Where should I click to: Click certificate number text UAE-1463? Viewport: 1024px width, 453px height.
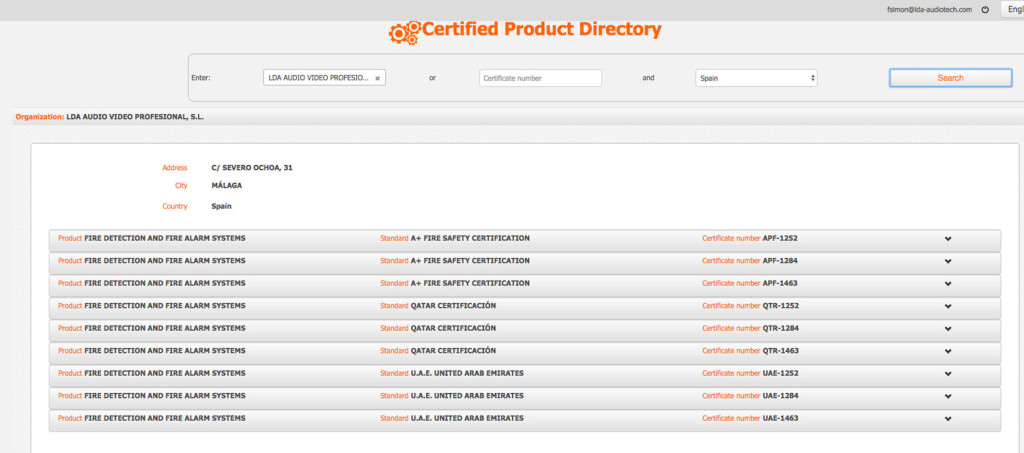pyautogui.click(x=780, y=418)
